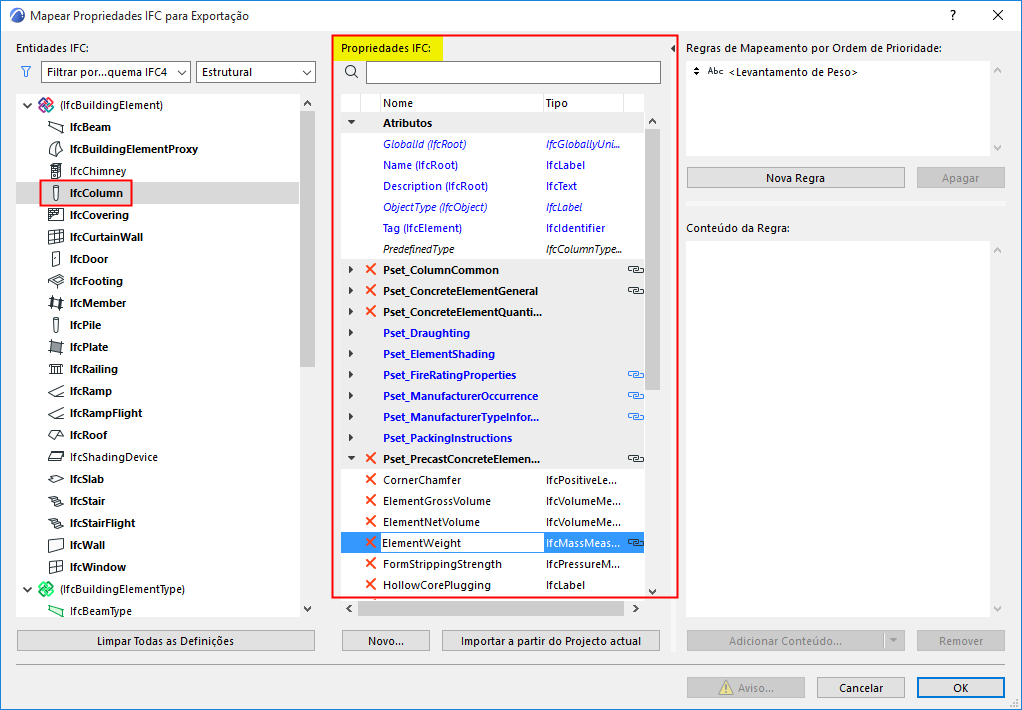Screen dimensions: 1022x710
Task: Click the help question mark in title bar
Action: point(953,15)
